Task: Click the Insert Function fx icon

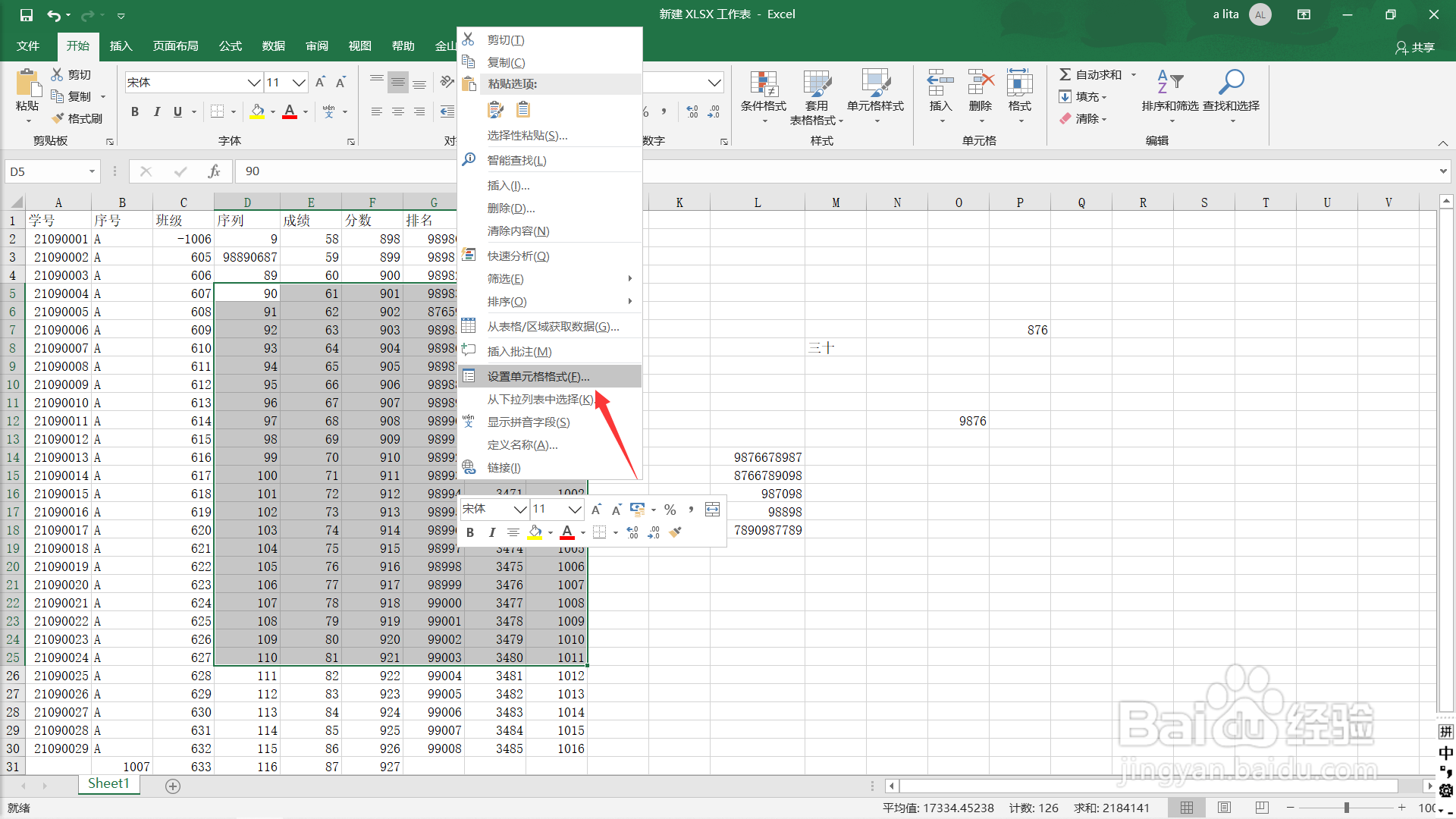Action: pyautogui.click(x=214, y=171)
